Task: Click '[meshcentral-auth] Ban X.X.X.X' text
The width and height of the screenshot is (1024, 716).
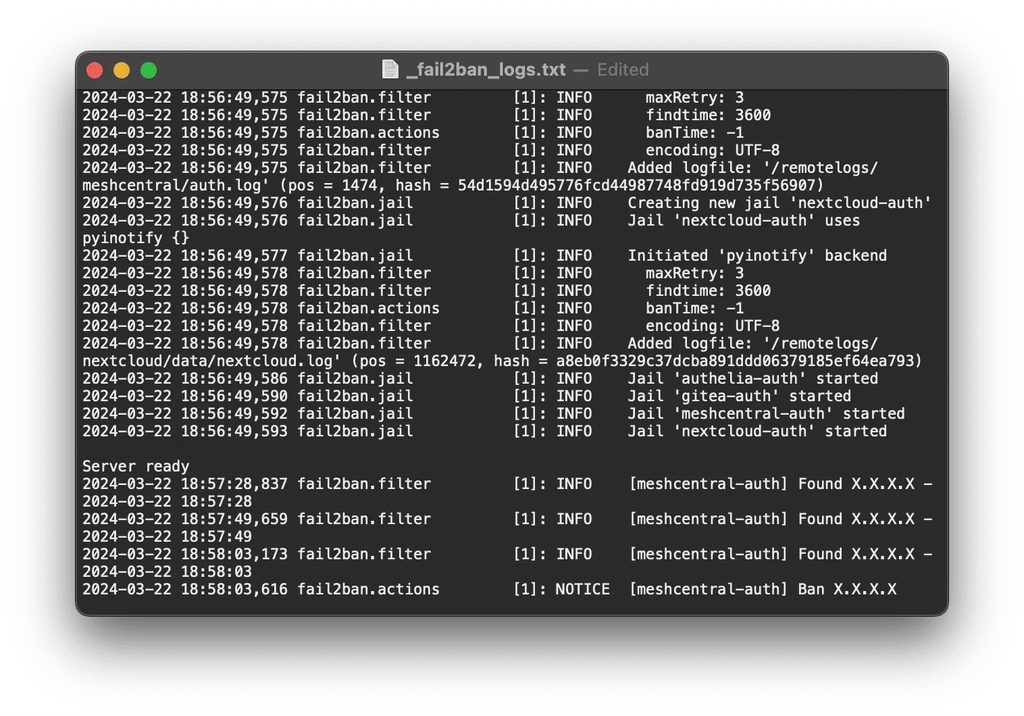Action: [763, 589]
